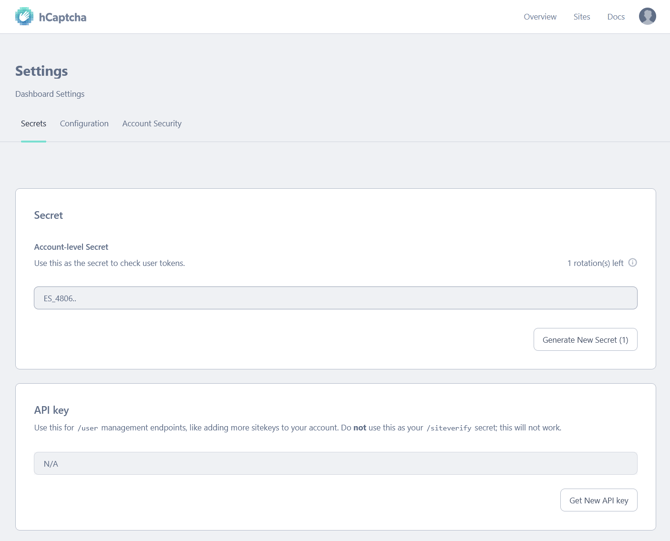Open the user avatar profile menu

(647, 17)
